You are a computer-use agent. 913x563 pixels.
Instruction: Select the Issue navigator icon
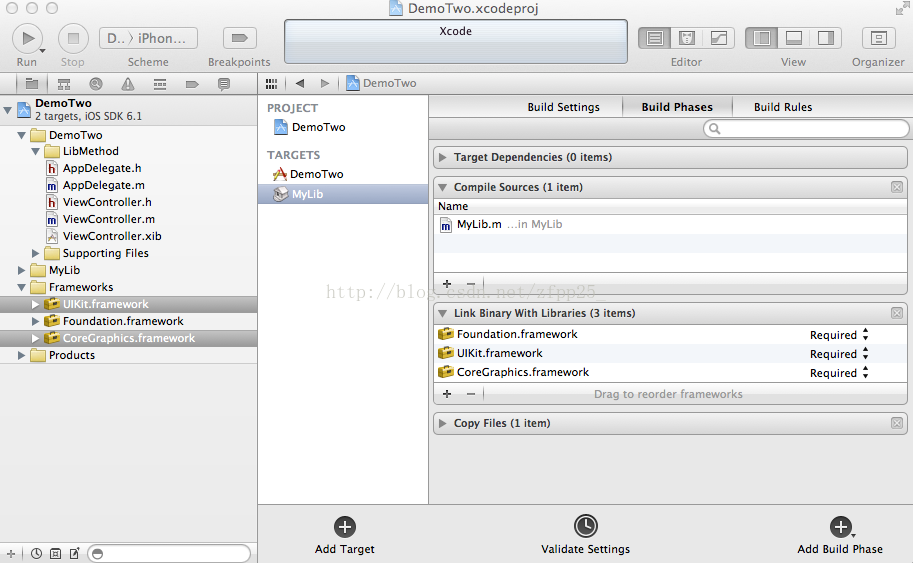click(x=128, y=84)
